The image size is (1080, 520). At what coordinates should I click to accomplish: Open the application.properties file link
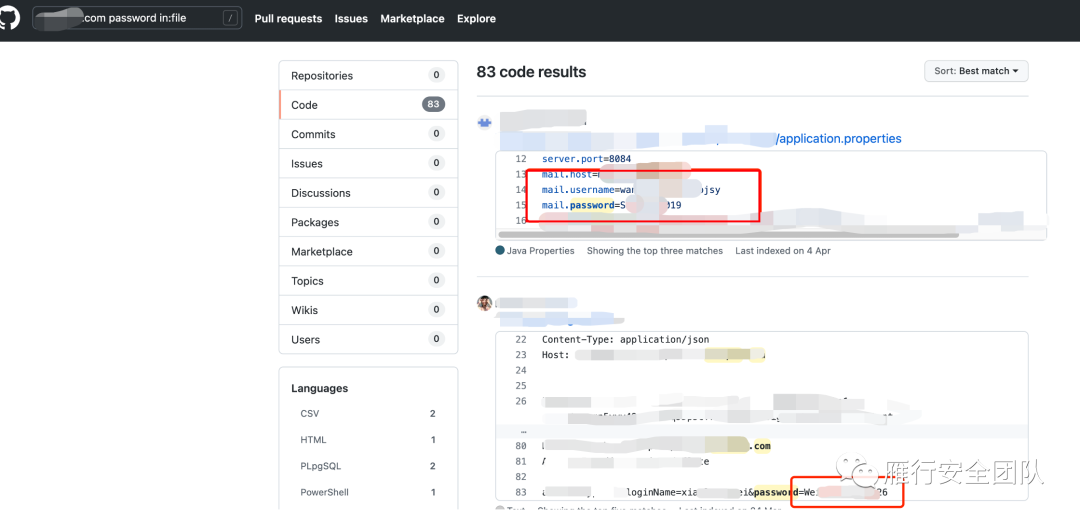(x=839, y=138)
